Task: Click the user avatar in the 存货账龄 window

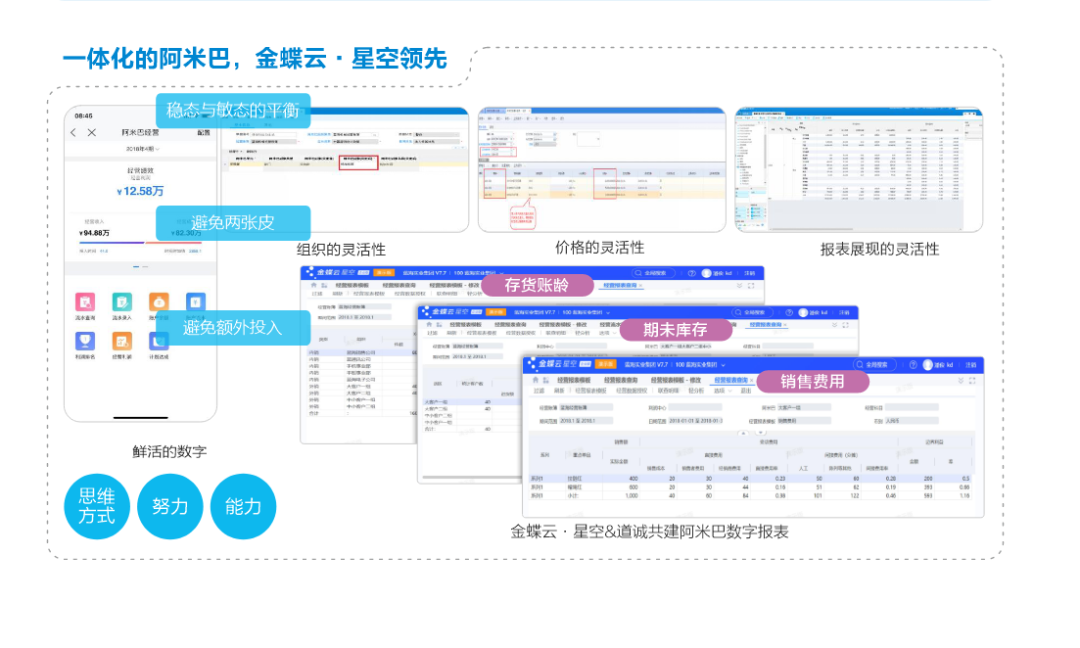Action: (706, 273)
